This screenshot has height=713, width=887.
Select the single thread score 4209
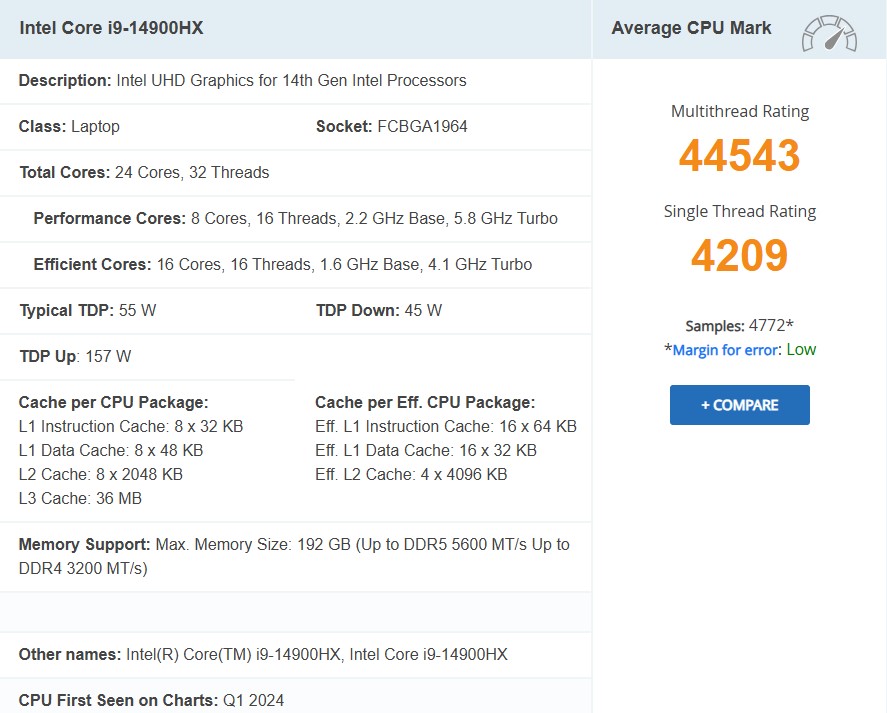(x=739, y=256)
